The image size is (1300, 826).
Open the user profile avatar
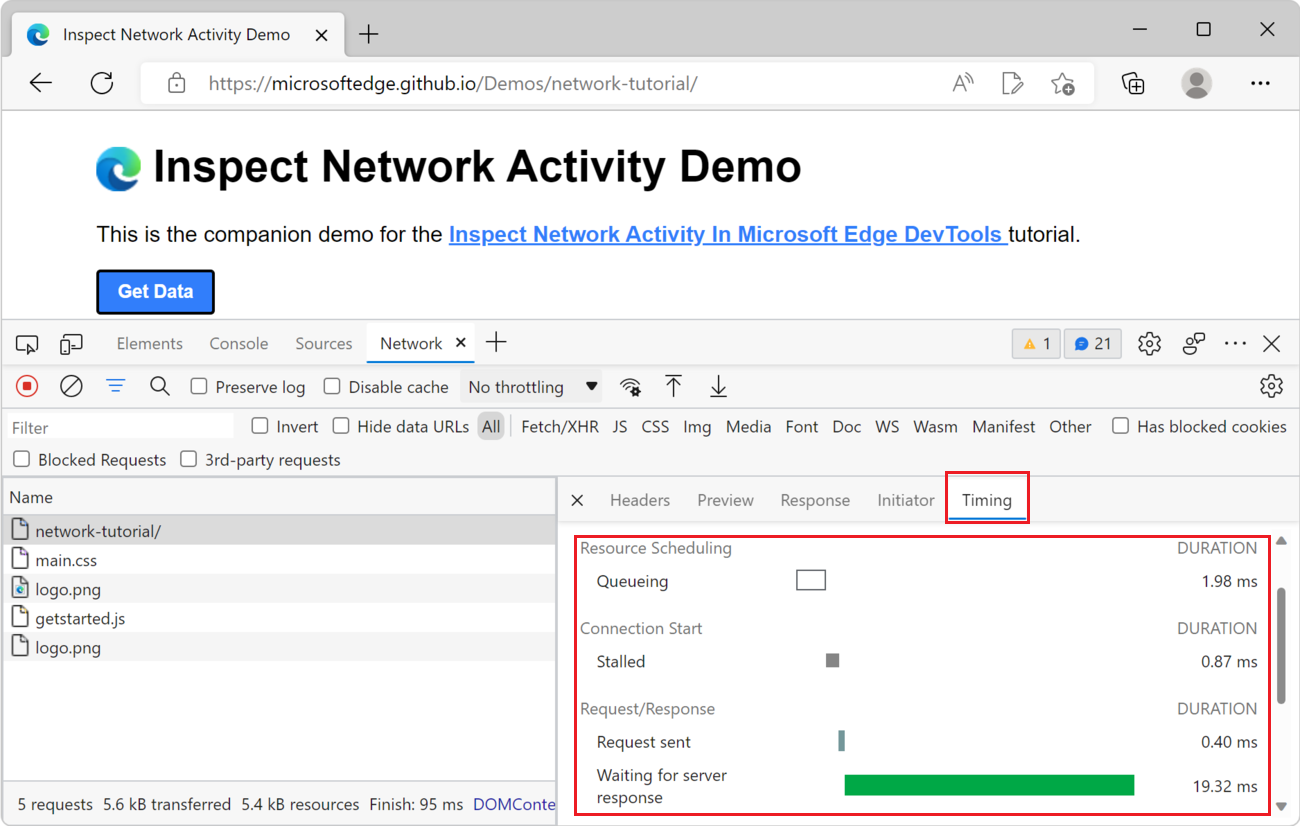(1196, 84)
